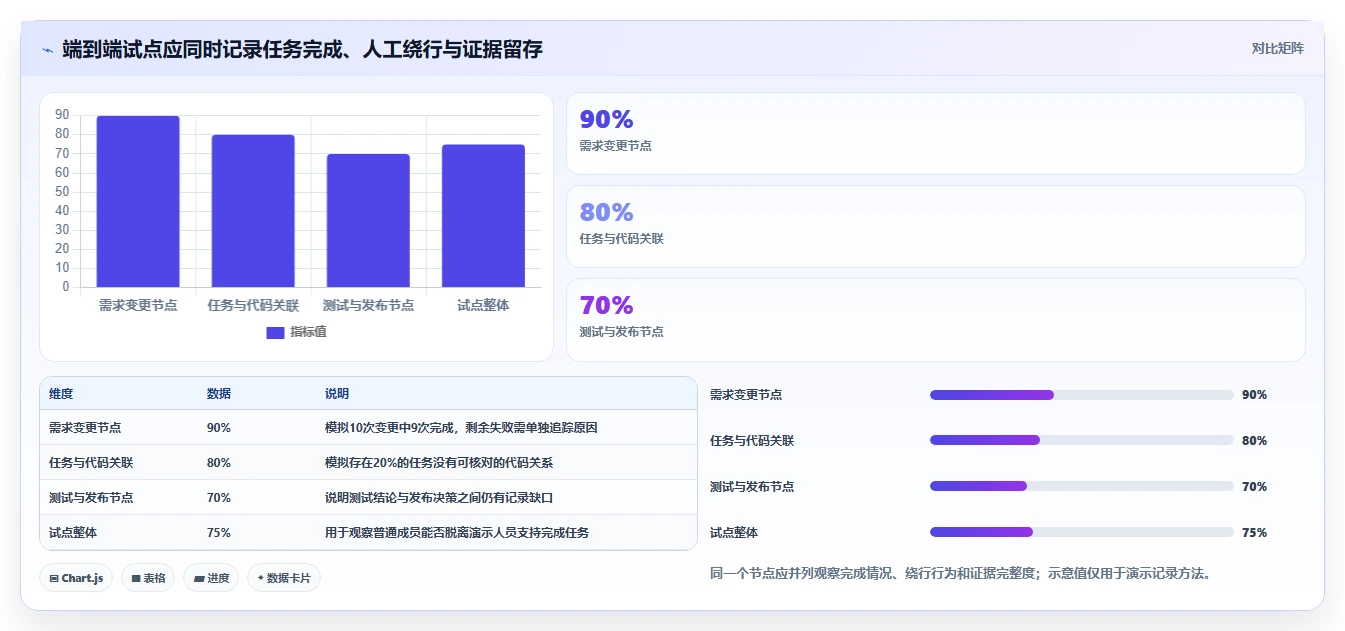Click the 对比矩阵 label in the header
Viewport: 1345px width, 631px height.
point(1277,48)
